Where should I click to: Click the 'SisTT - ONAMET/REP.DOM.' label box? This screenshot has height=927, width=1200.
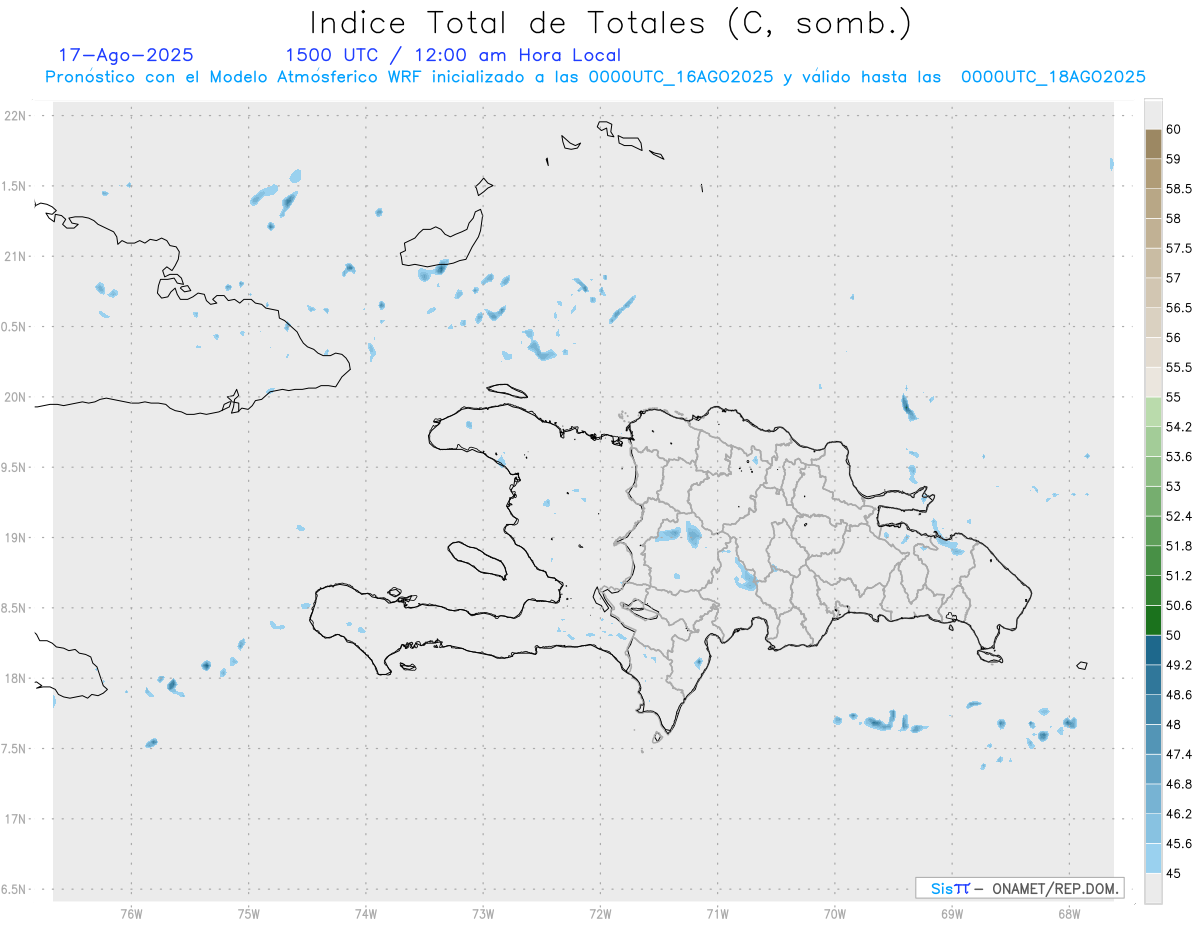pos(1019,888)
